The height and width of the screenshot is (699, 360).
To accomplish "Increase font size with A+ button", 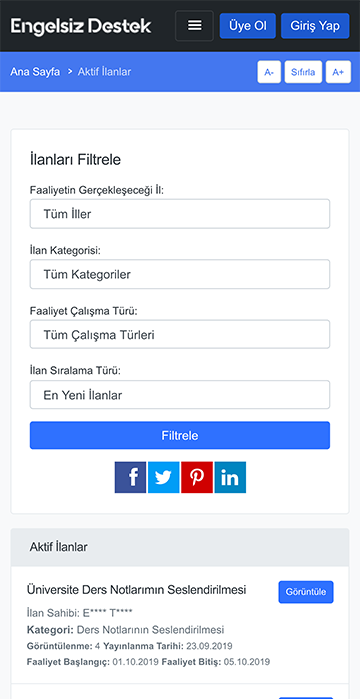I will (x=338, y=72).
